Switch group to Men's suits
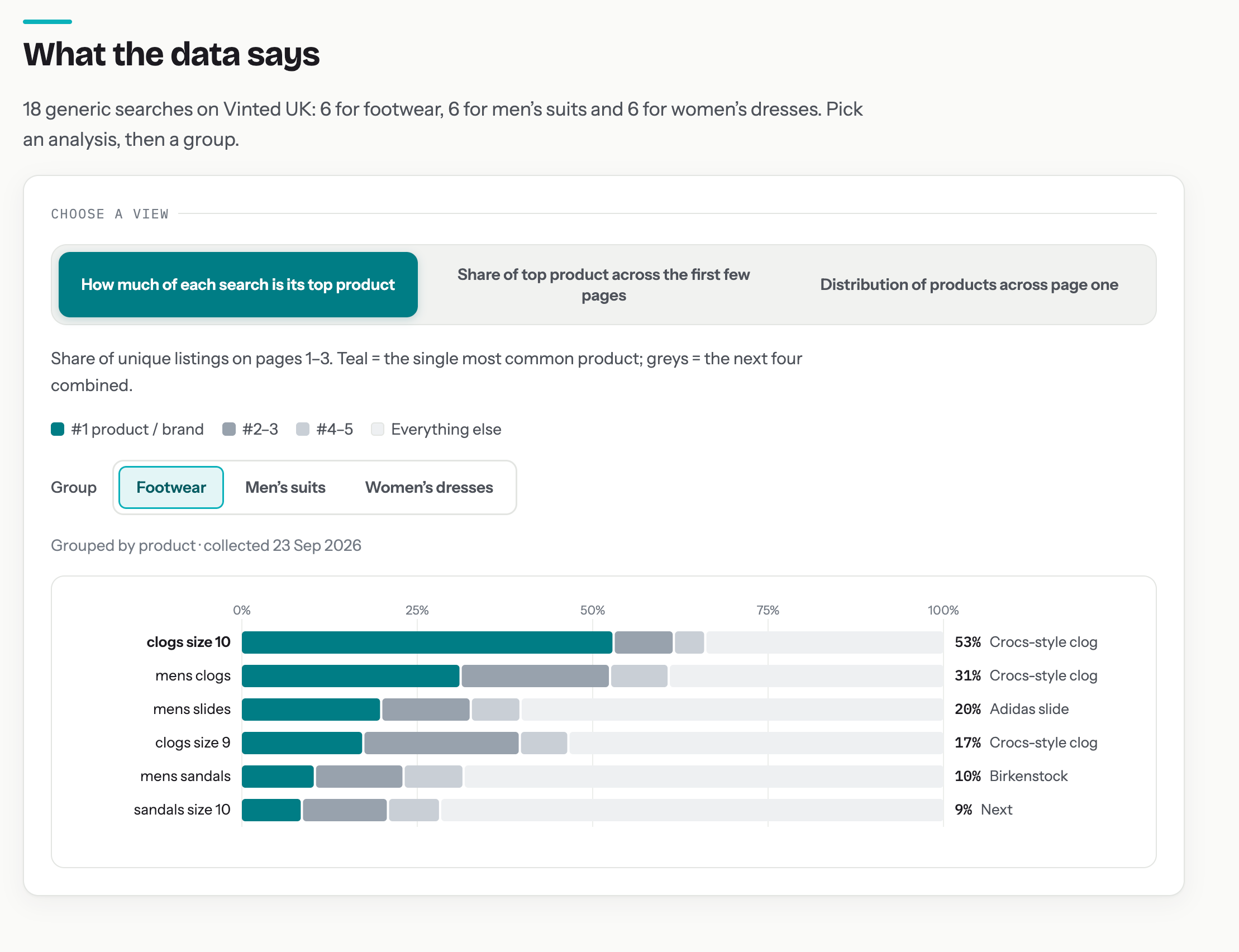1239x952 pixels. coord(285,487)
